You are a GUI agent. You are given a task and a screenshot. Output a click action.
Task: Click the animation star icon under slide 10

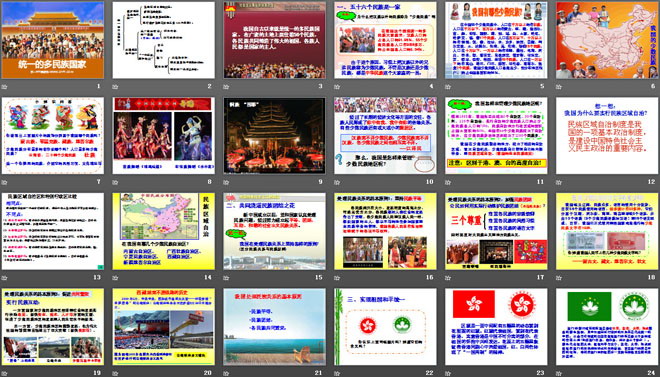(x=337, y=183)
